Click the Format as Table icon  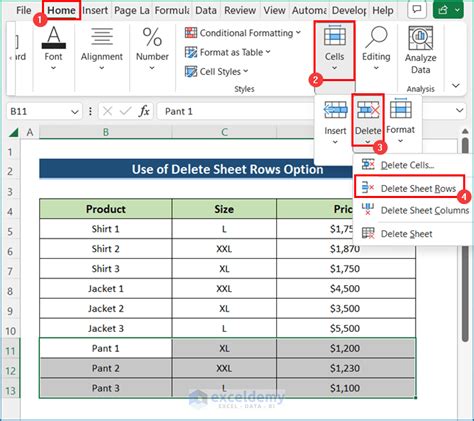pos(191,52)
